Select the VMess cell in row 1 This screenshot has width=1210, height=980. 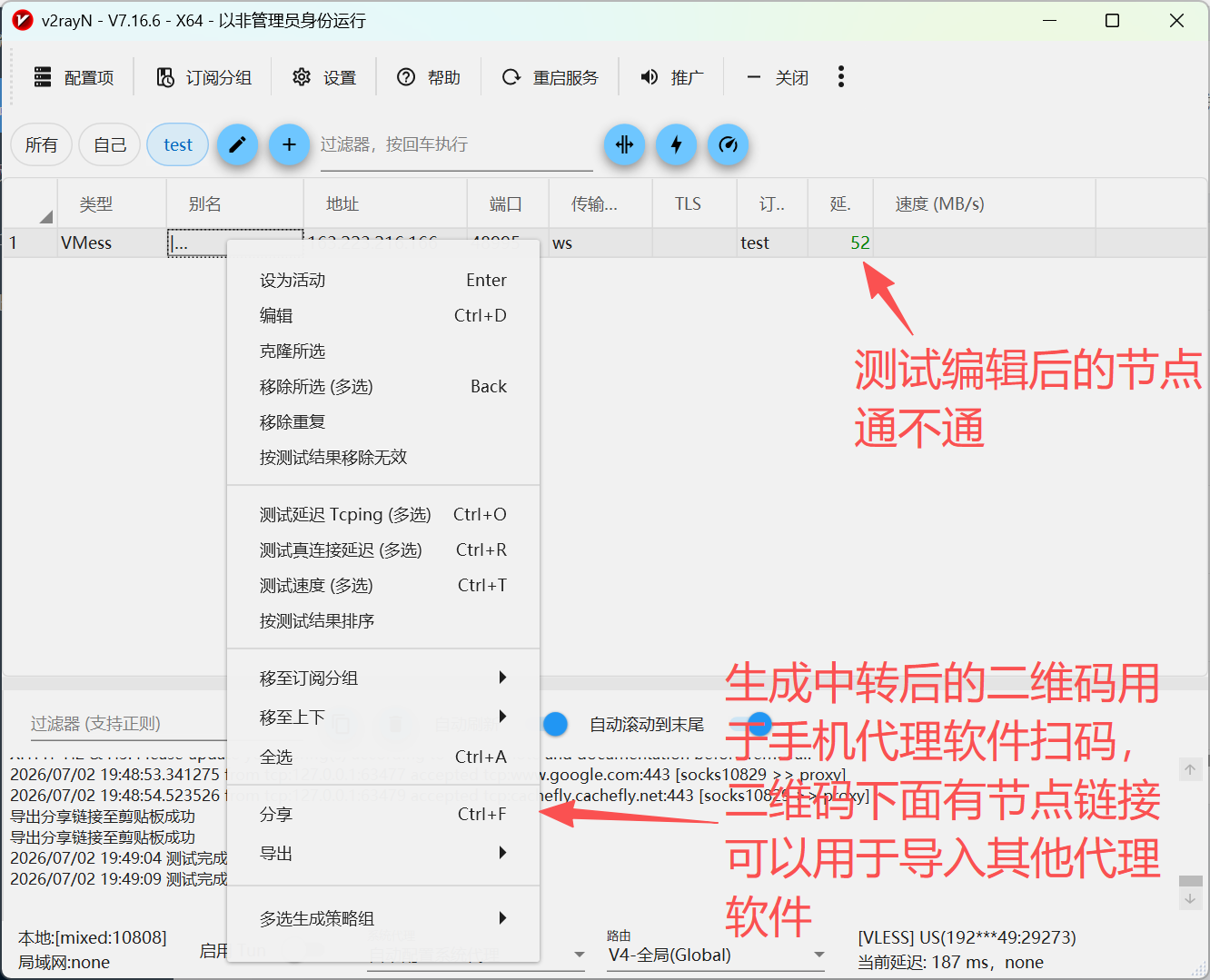pyautogui.click(x=112, y=243)
